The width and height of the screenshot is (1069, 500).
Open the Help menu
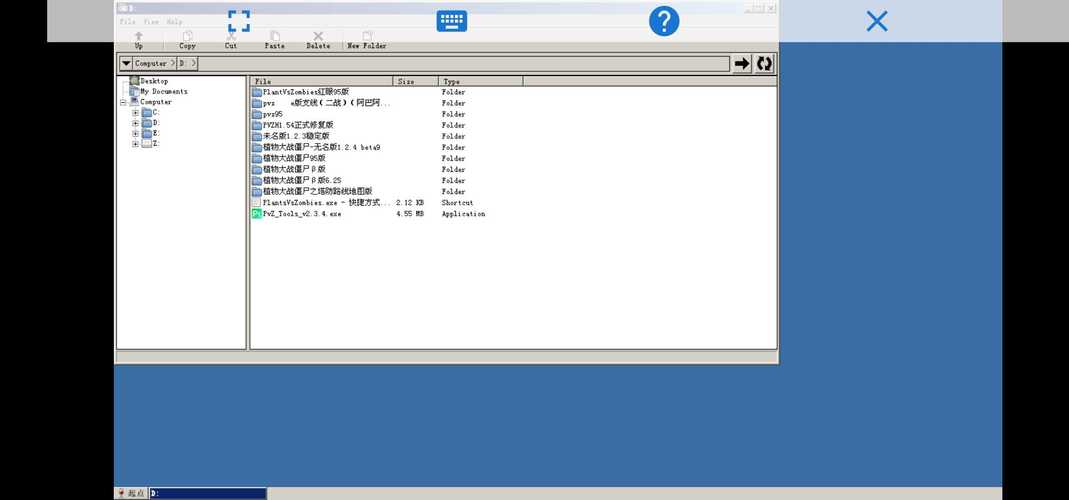pyautogui.click(x=175, y=22)
